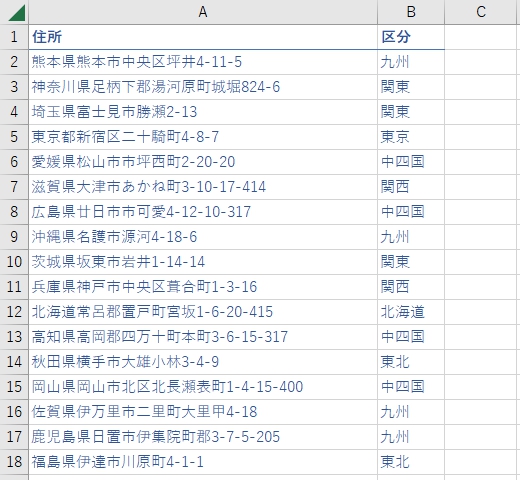Select cell 岡山県岡山市北区北長瀬表町1-4-15-400
Viewport: 520px width, 480px height.
tap(203, 387)
